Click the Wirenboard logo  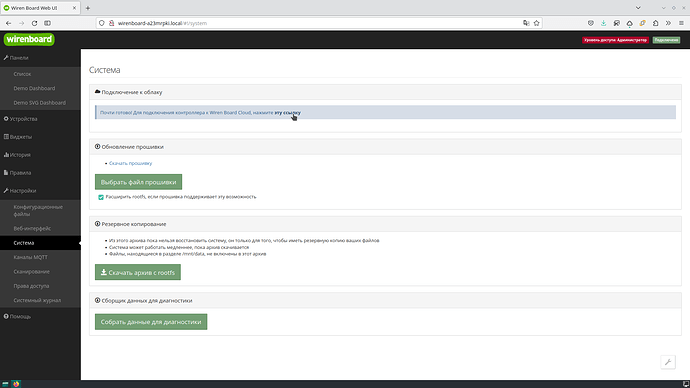pos(29,39)
